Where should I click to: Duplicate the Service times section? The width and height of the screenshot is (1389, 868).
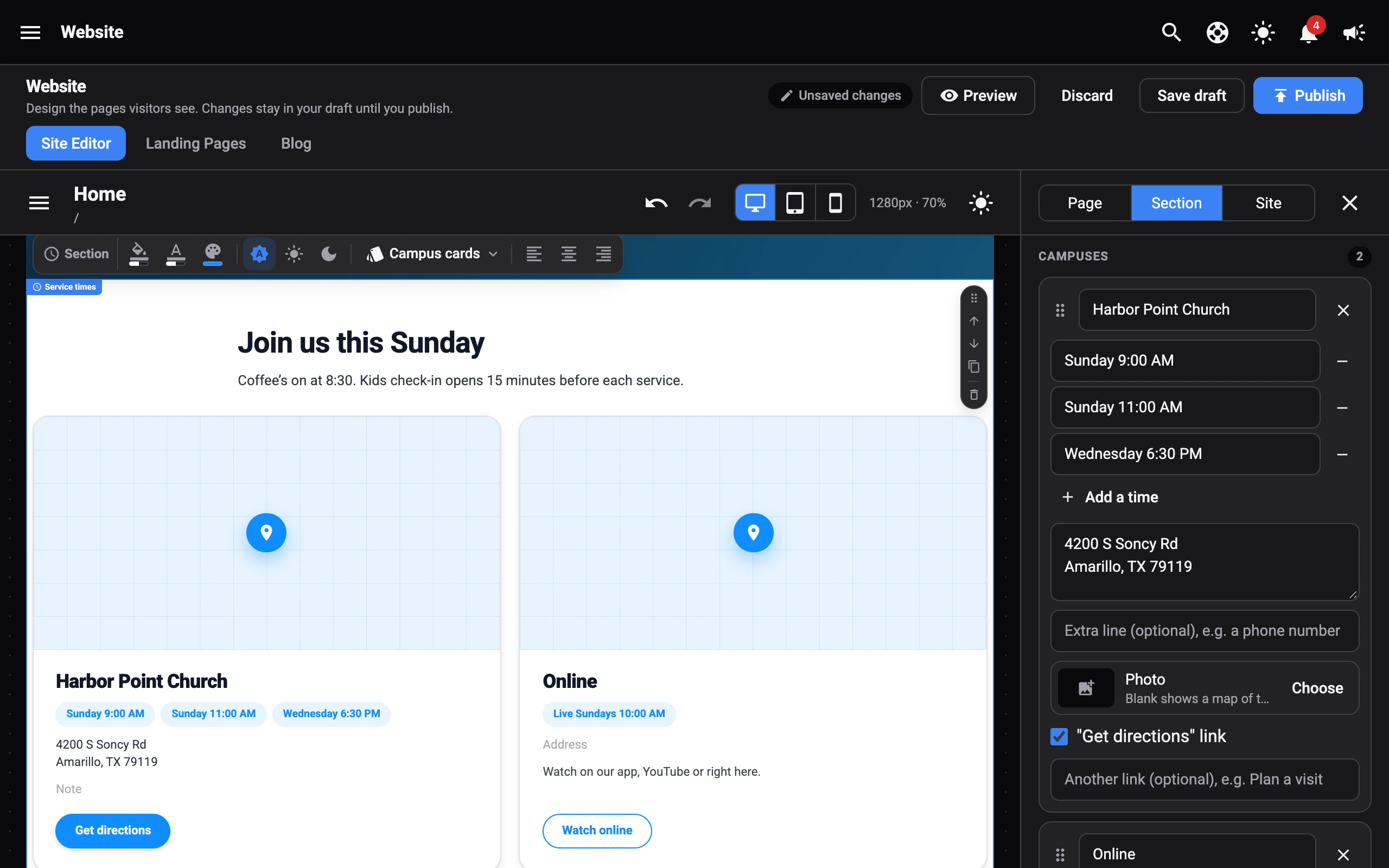[x=974, y=366]
